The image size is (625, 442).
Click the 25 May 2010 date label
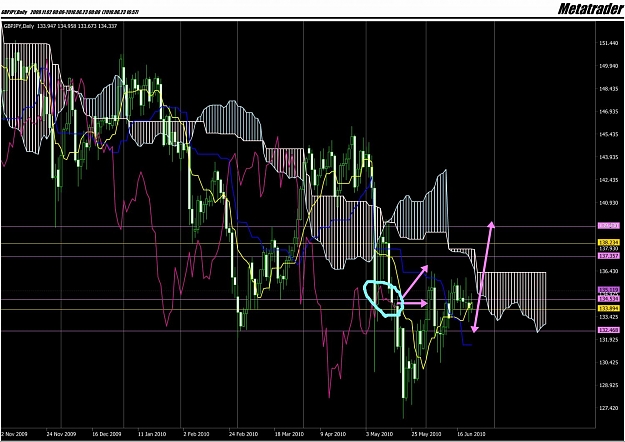[426, 434]
